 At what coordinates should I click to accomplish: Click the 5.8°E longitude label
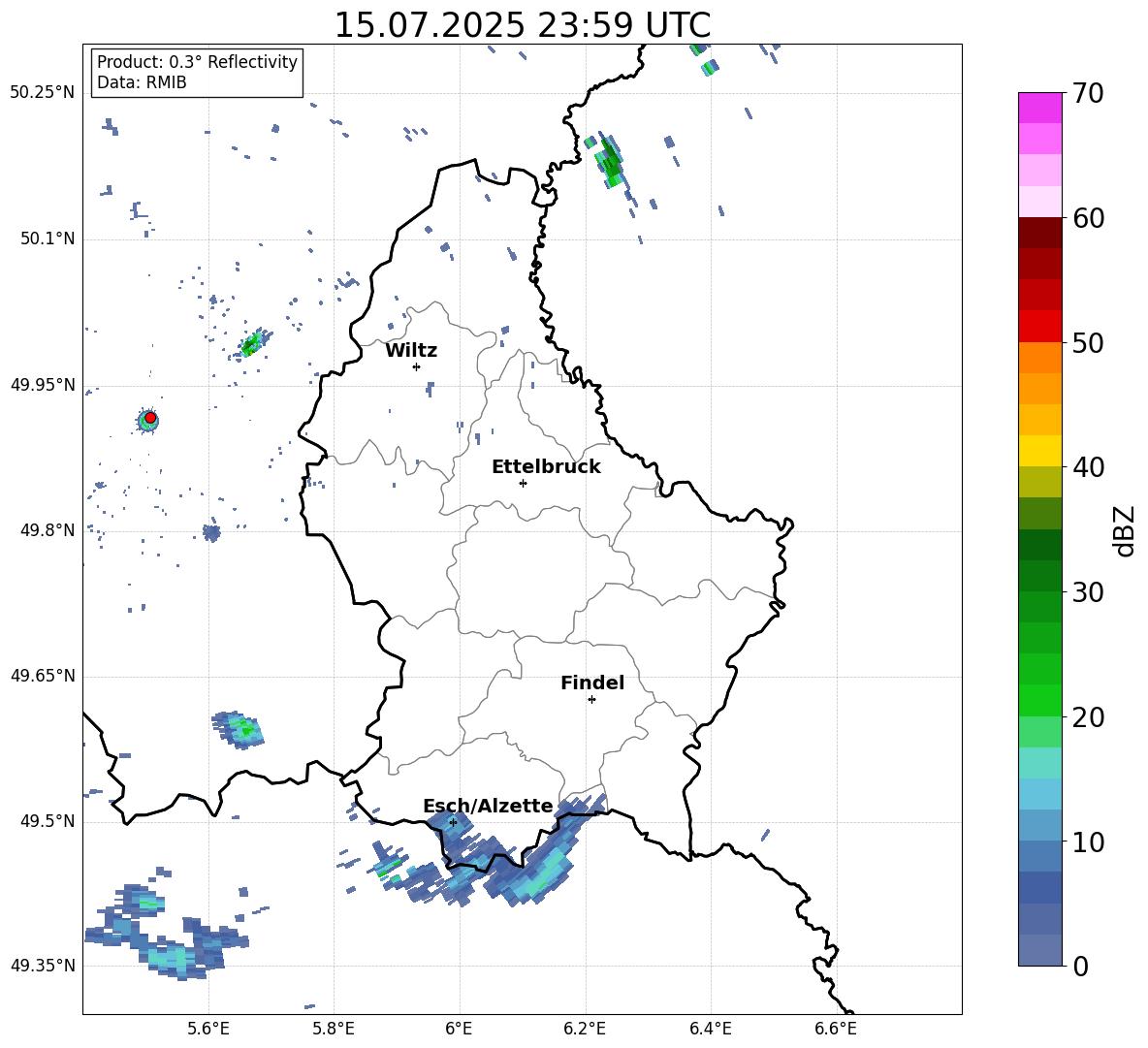334,1029
